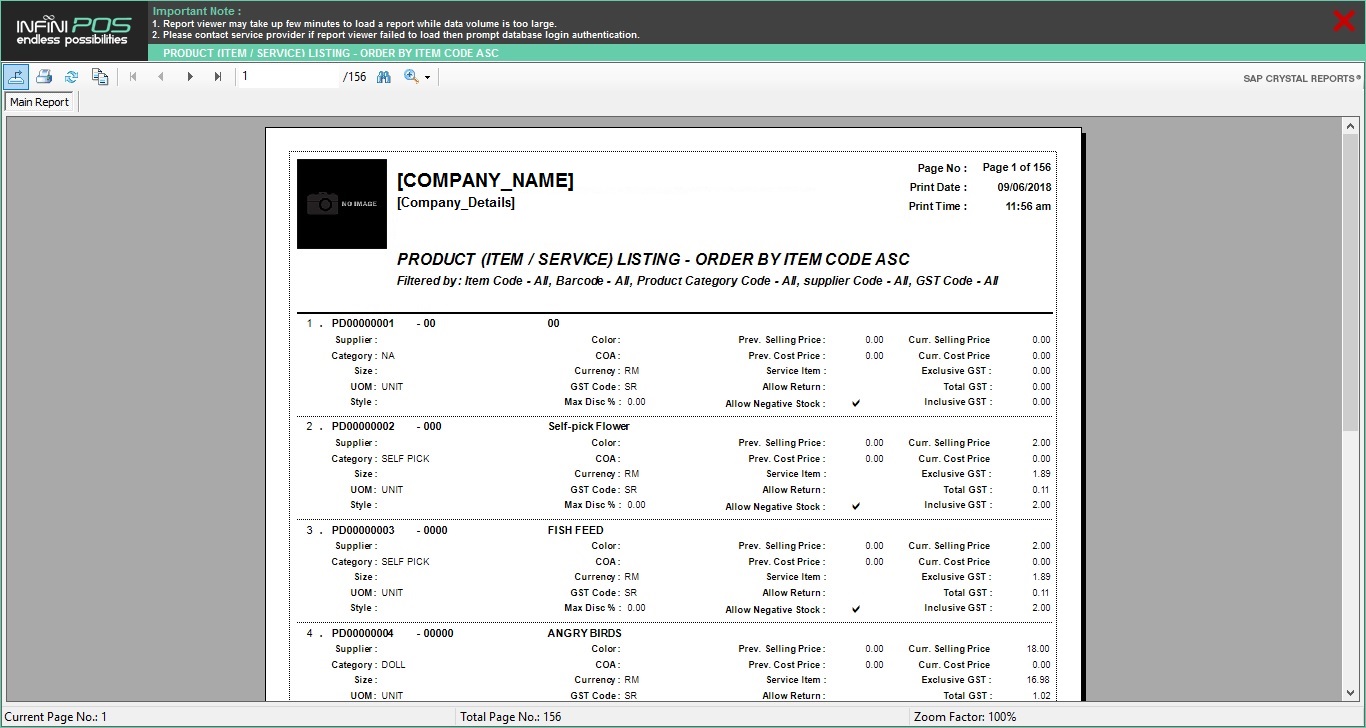Click the ANGRY BIRDS item name
This screenshot has width=1366, height=728.
tap(585, 633)
